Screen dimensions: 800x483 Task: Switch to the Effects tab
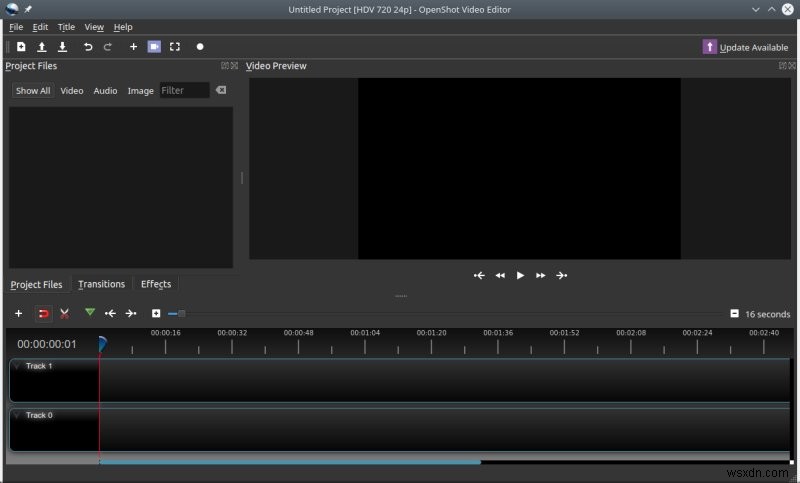coord(156,284)
